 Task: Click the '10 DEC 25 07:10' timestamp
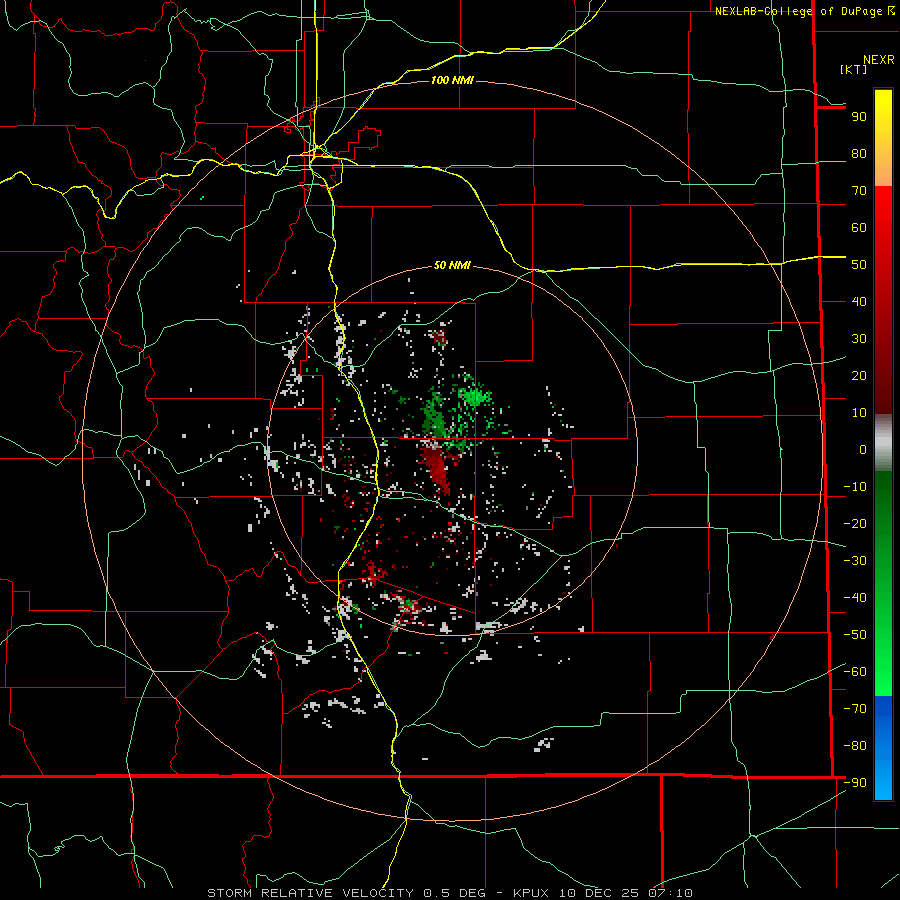coord(624,893)
